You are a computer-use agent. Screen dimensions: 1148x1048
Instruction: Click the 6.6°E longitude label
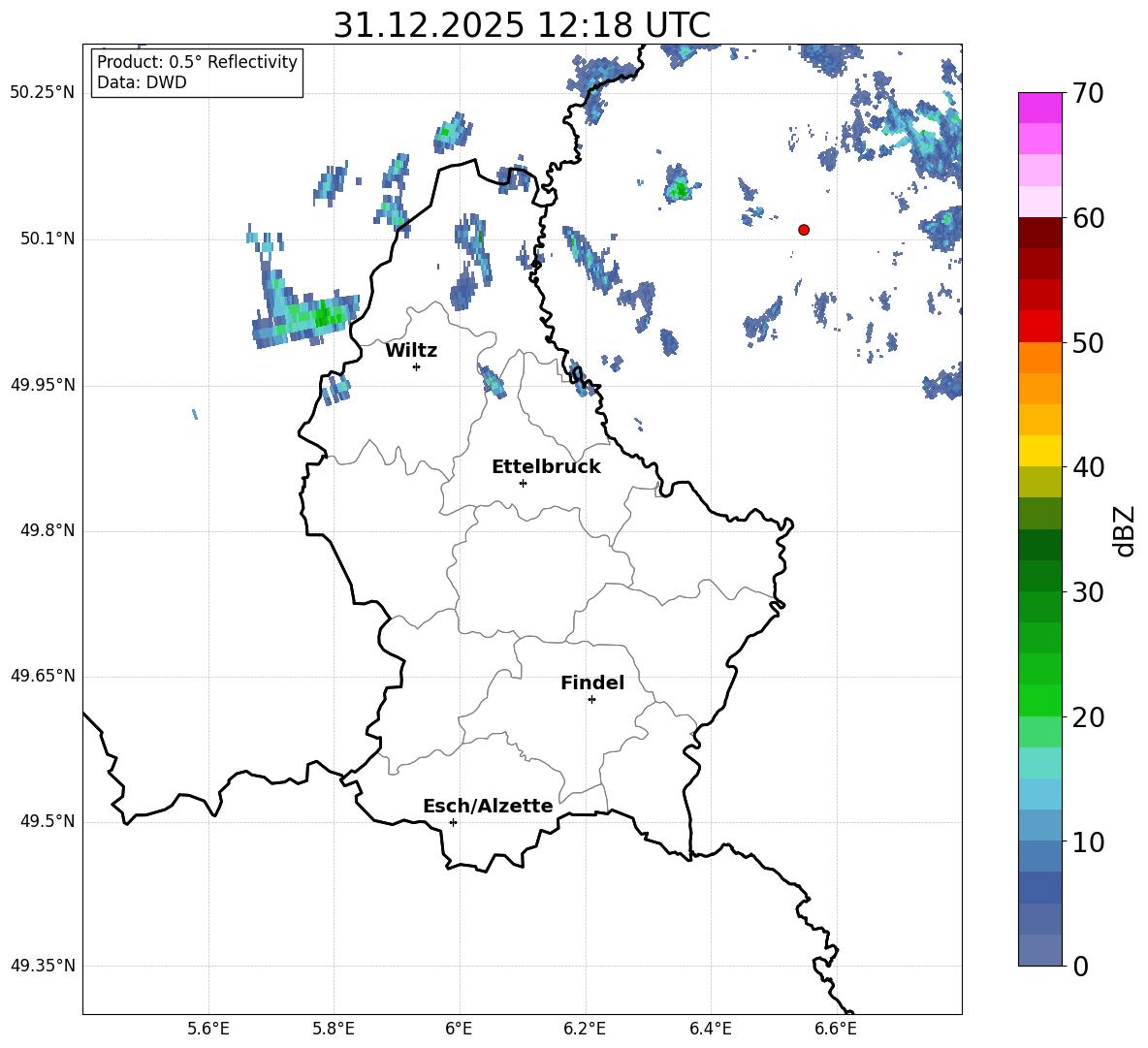click(x=836, y=1029)
